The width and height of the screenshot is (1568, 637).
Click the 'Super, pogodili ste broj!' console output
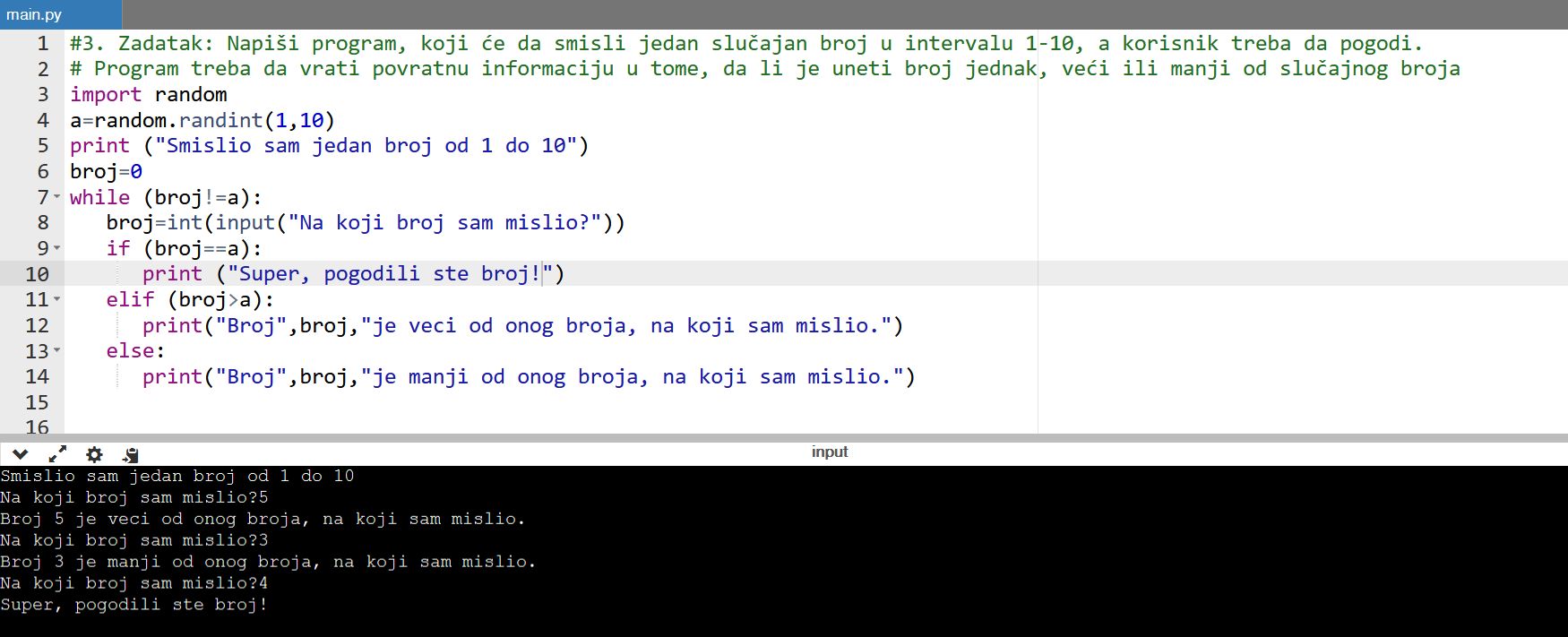[x=134, y=605]
